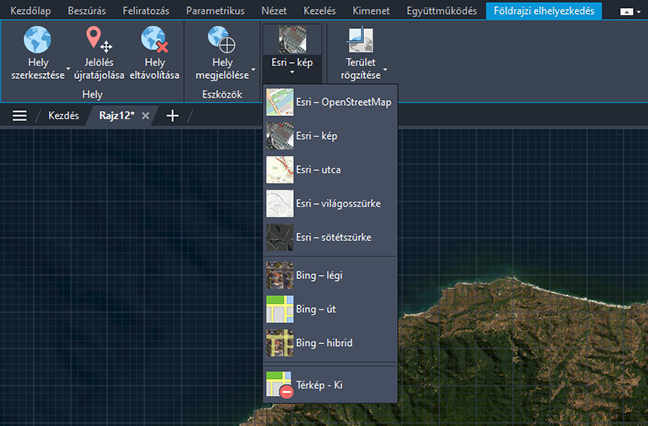Click the Eszközök panel title
Image resolution: width=648 pixels, height=426 pixels.
[x=222, y=95]
